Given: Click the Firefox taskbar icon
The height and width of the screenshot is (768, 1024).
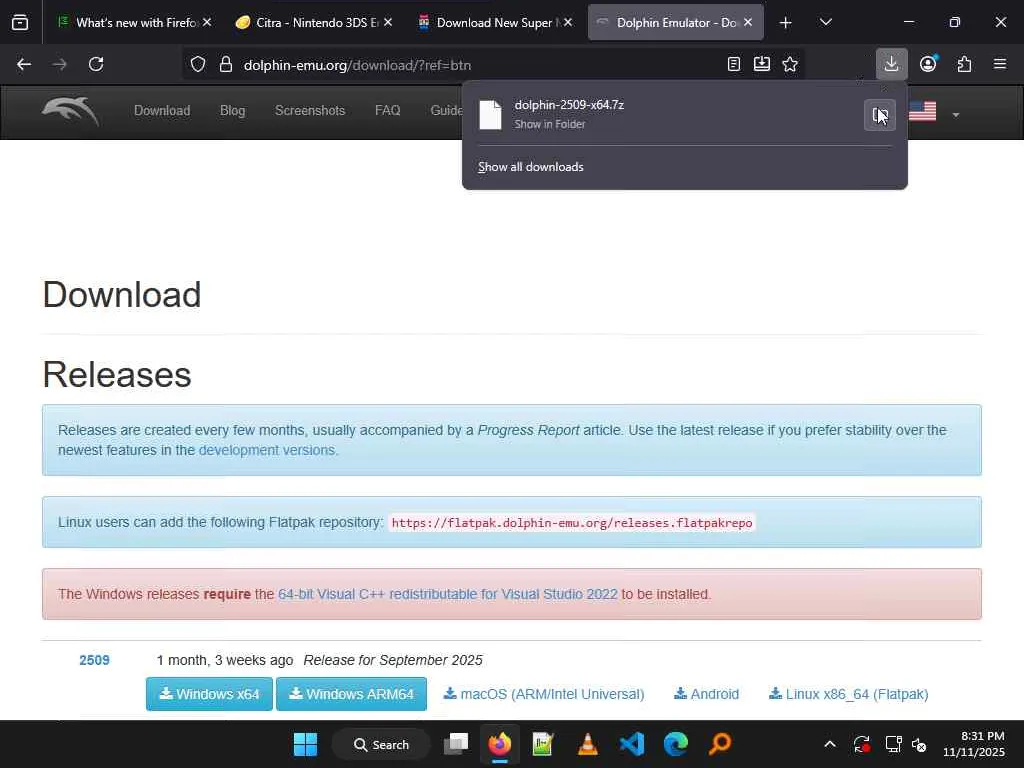Looking at the screenshot, I should [x=500, y=744].
